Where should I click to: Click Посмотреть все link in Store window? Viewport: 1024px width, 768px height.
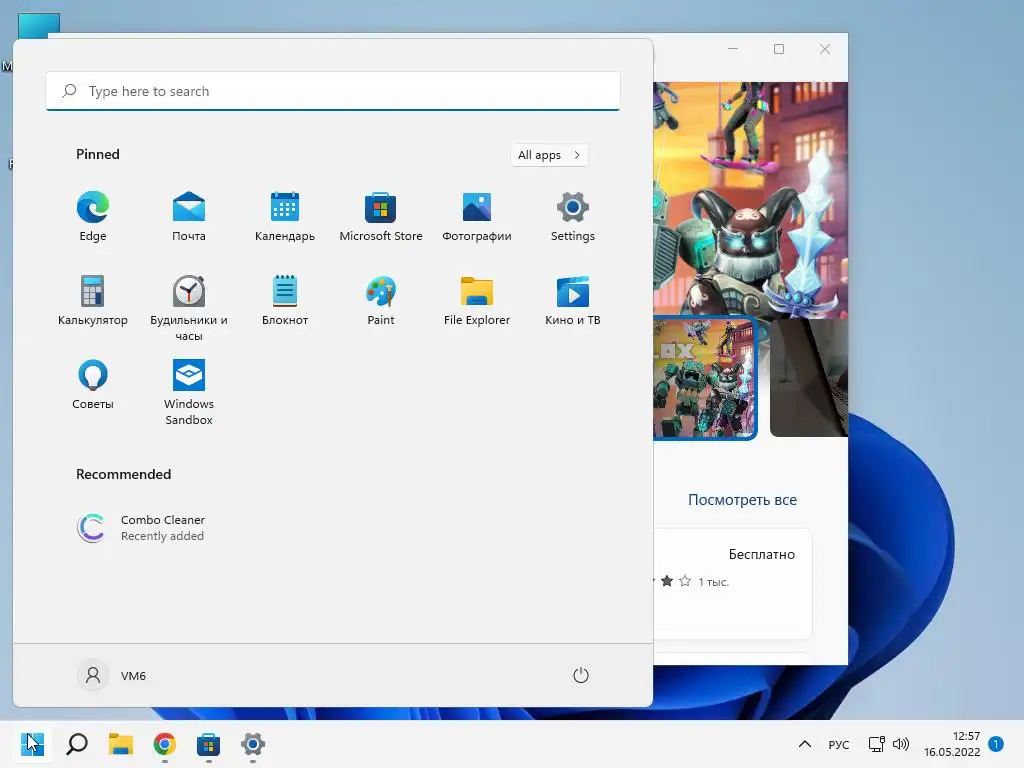point(742,500)
